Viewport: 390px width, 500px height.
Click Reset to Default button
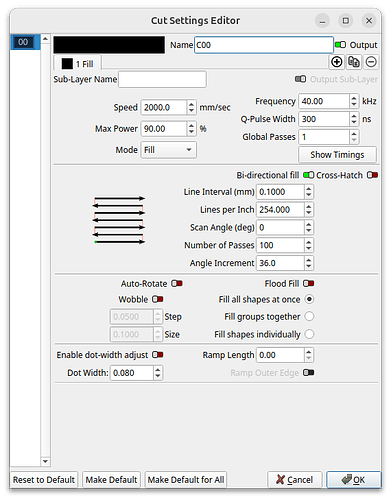44,480
